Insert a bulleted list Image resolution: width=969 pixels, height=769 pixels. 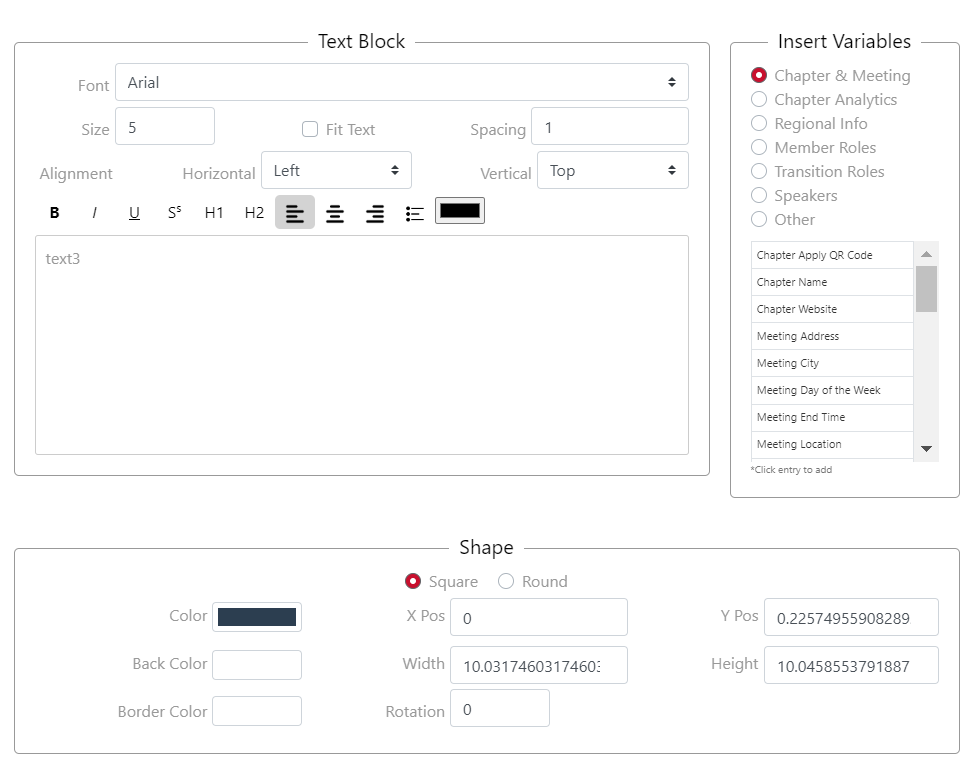pyautogui.click(x=415, y=213)
